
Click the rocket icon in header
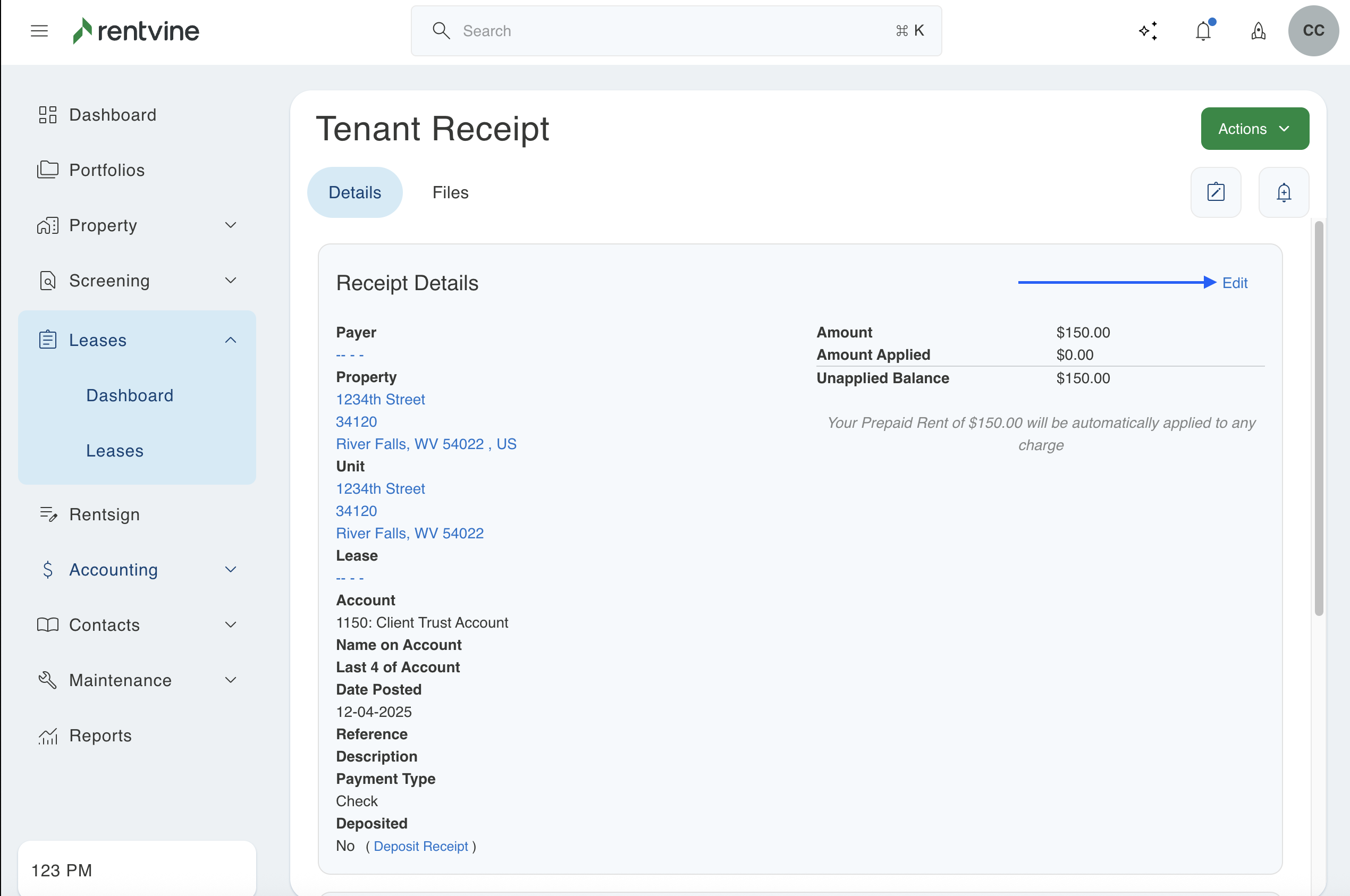pos(1258,31)
